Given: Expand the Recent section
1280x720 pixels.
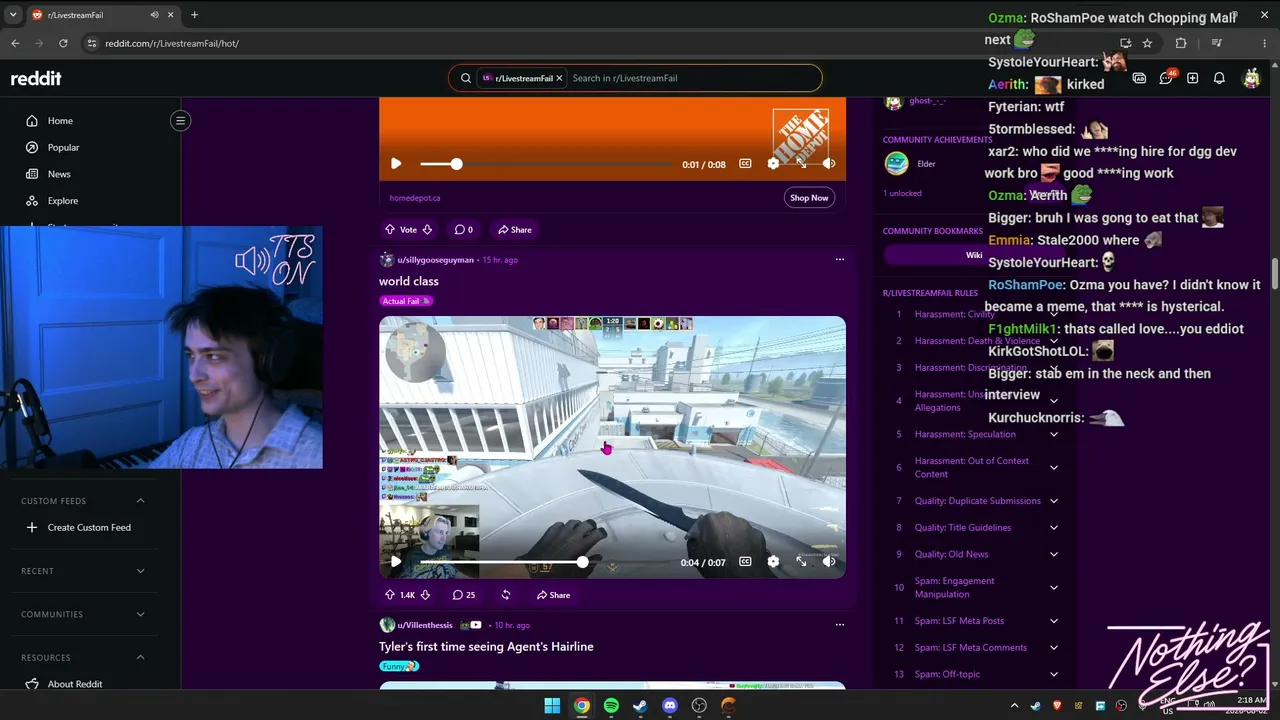Looking at the screenshot, I should (140, 571).
